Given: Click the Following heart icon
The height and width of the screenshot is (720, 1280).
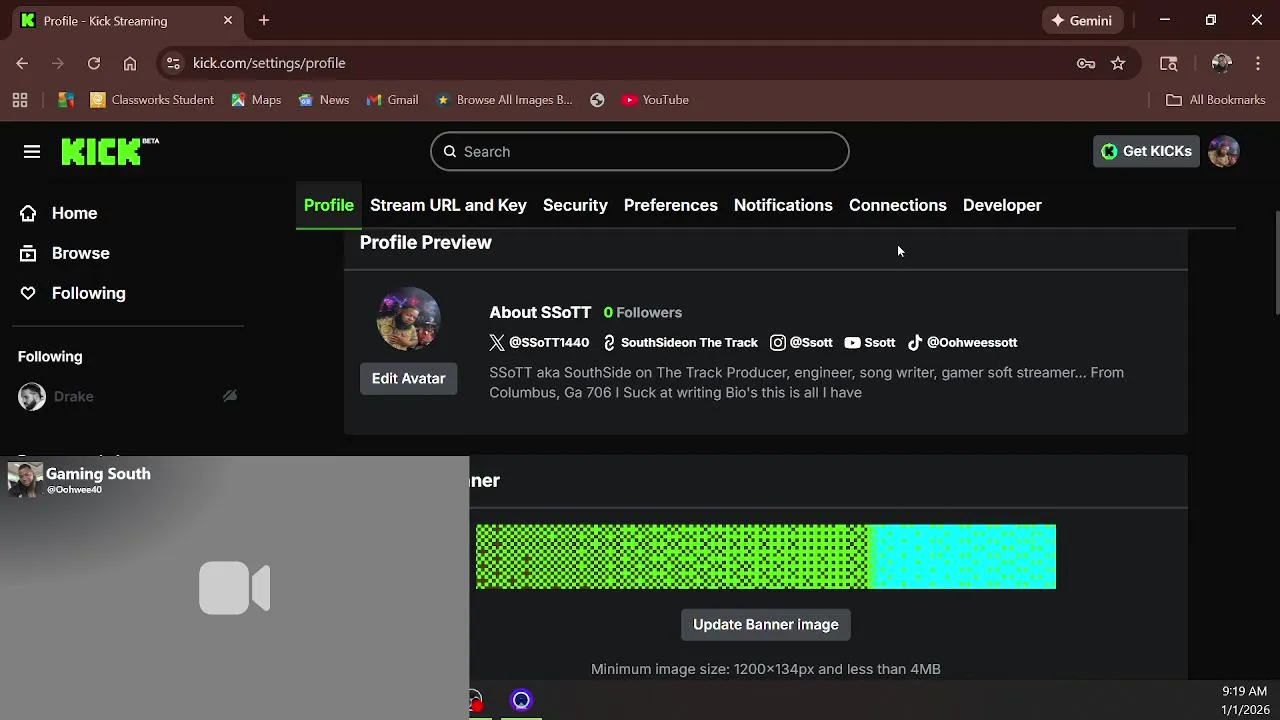Looking at the screenshot, I should coord(28,293).
